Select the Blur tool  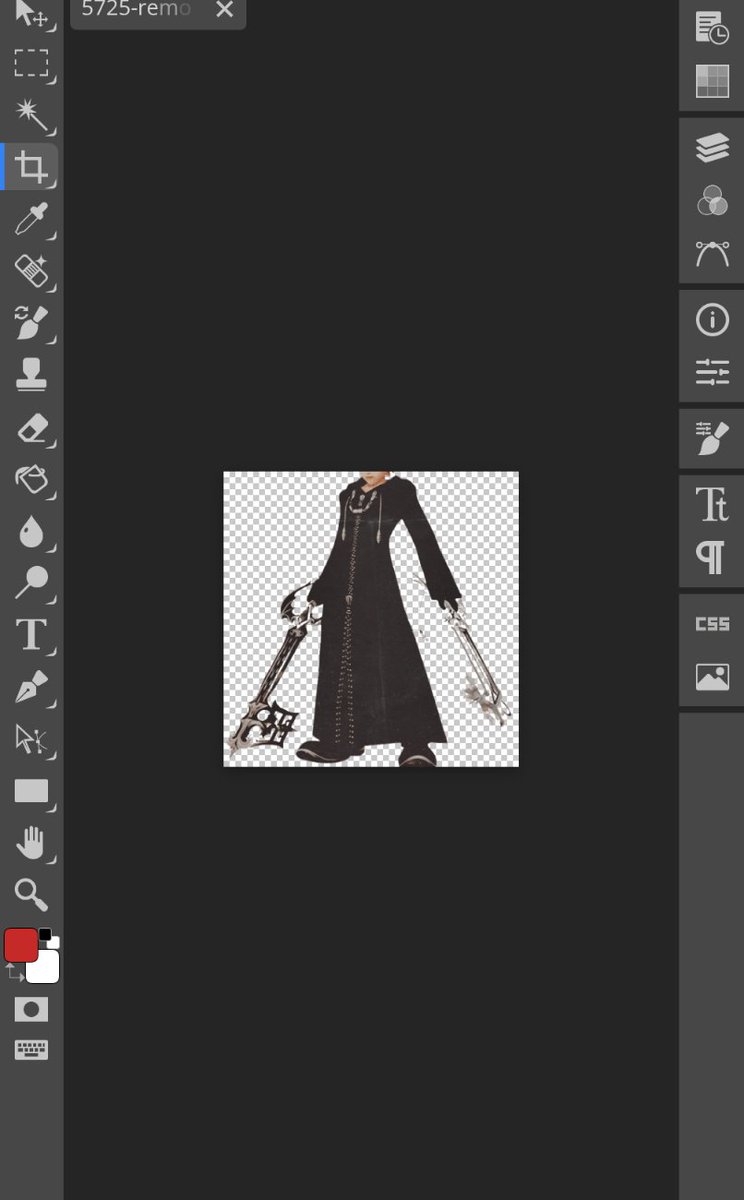pyautogui.click(x=31, y=531)
